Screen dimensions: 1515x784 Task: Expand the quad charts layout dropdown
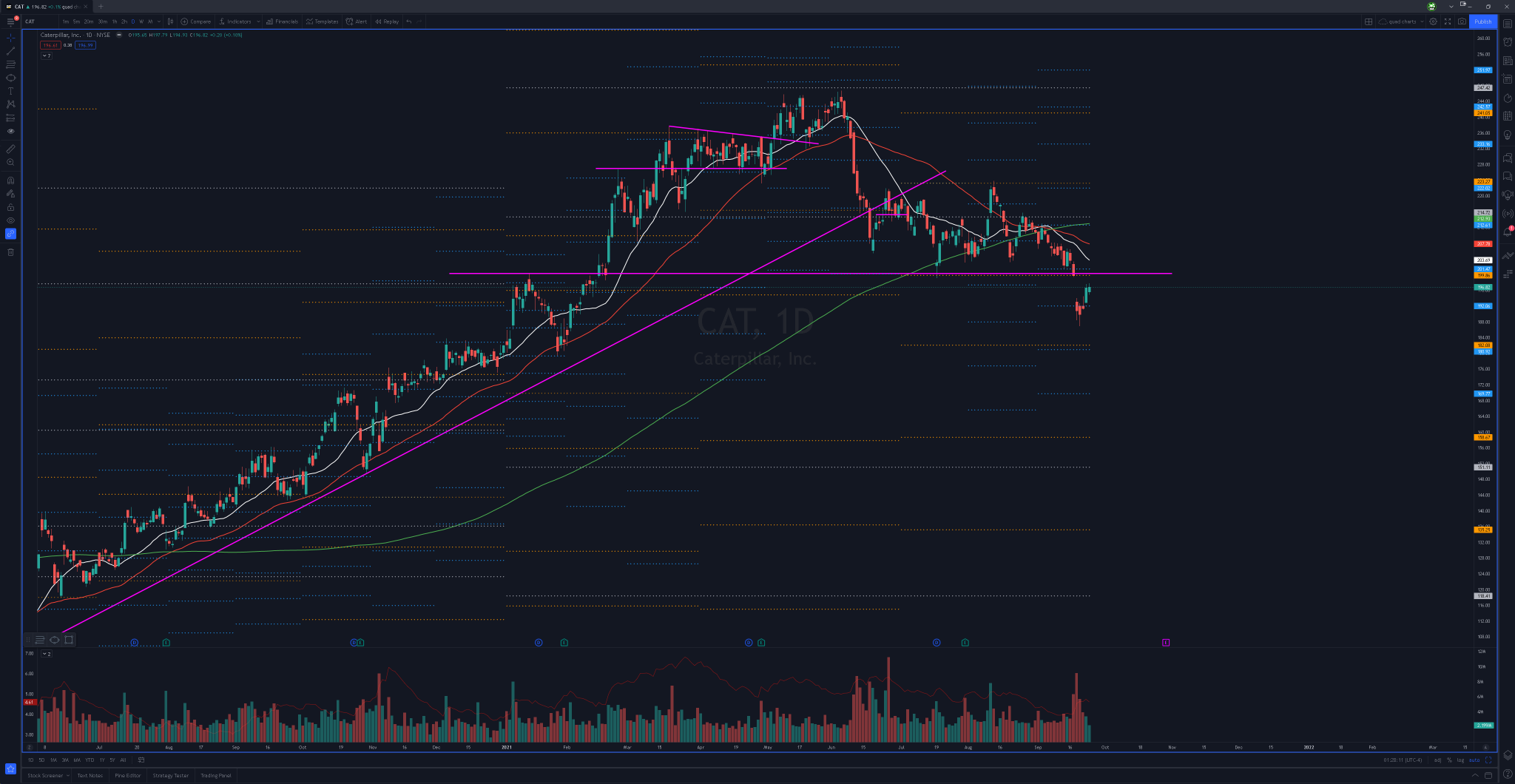(x=1422, y=21)
